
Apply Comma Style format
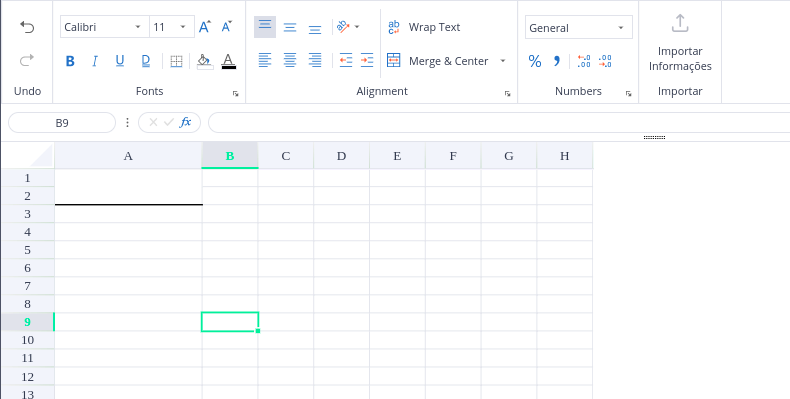click(x=557, y=61)
